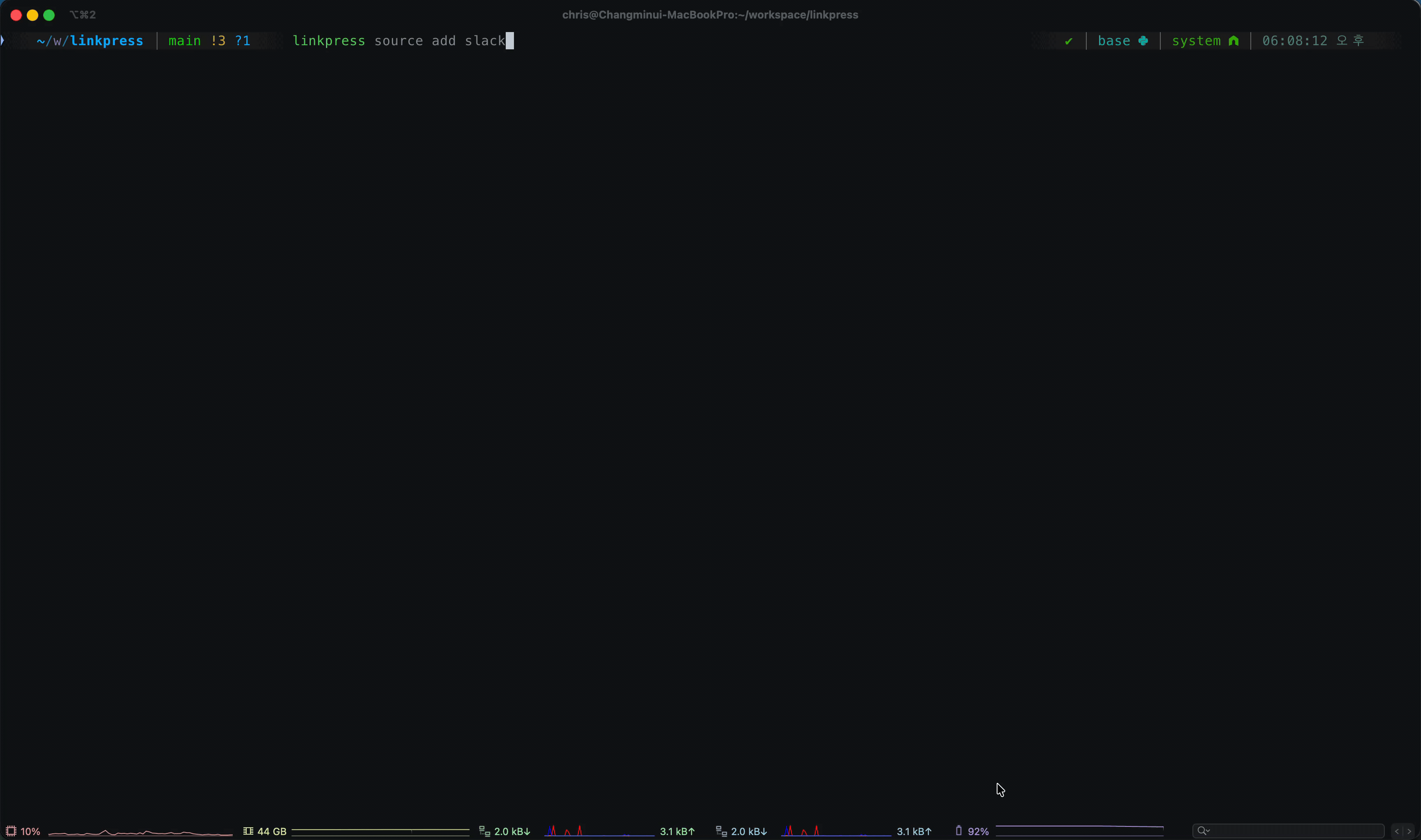Zoom the terminal with the green button
The height and width of the screenshot is (840, 1421).
[x=49, y=15]
